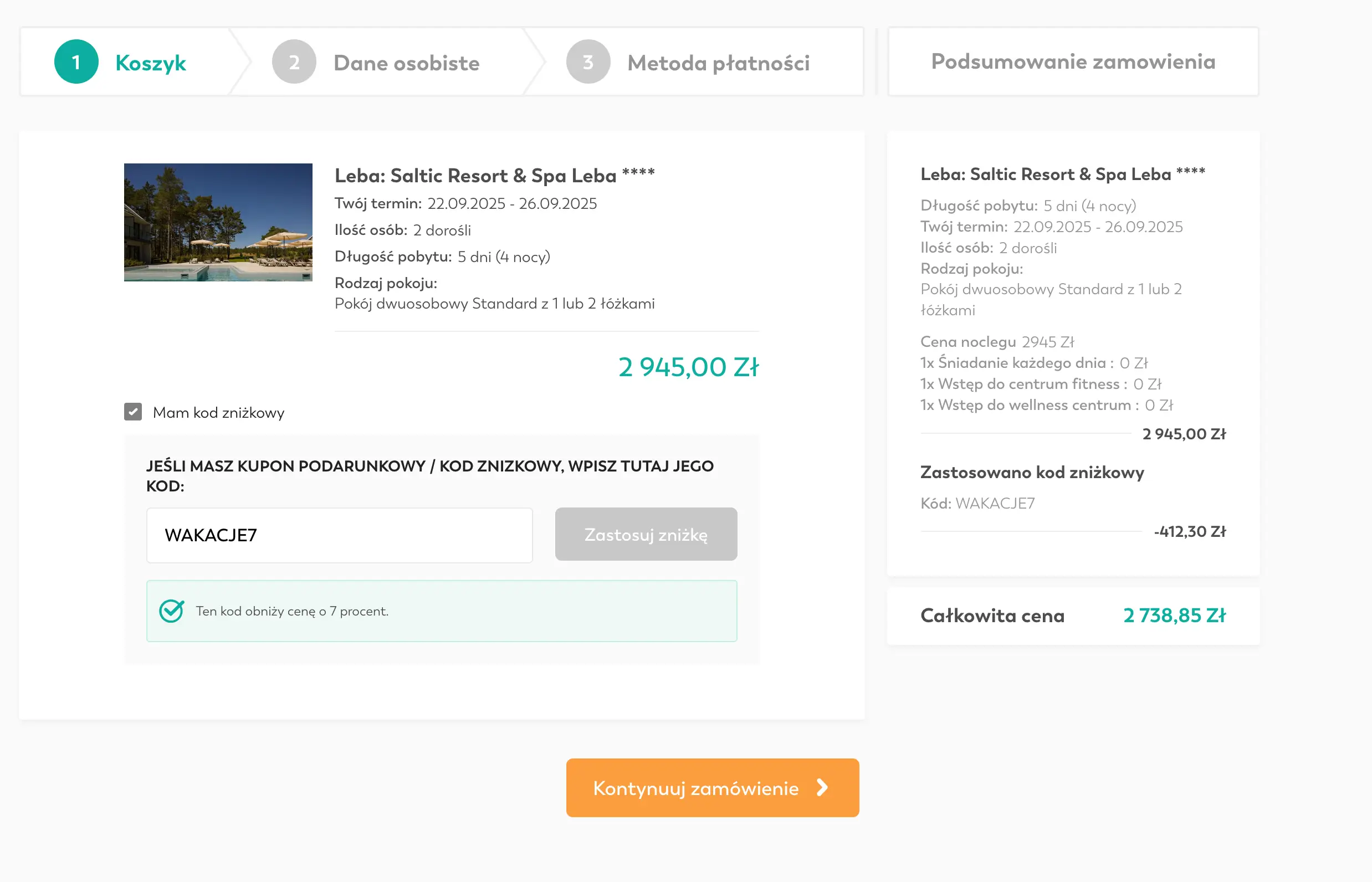
Task: Uncheck the Mam kod zniżkowy checkbox
Action: [133, 412]
